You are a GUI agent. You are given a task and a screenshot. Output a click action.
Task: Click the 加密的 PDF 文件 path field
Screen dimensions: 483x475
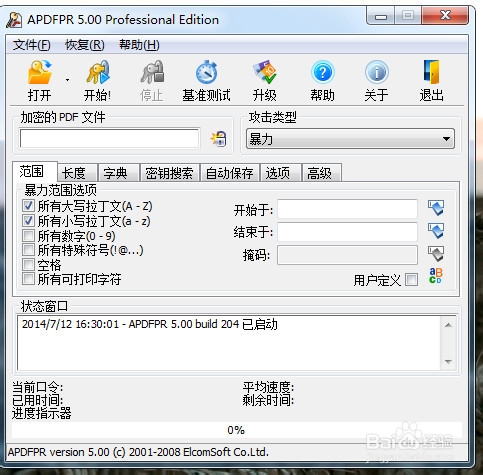click(x=110, y=138)
